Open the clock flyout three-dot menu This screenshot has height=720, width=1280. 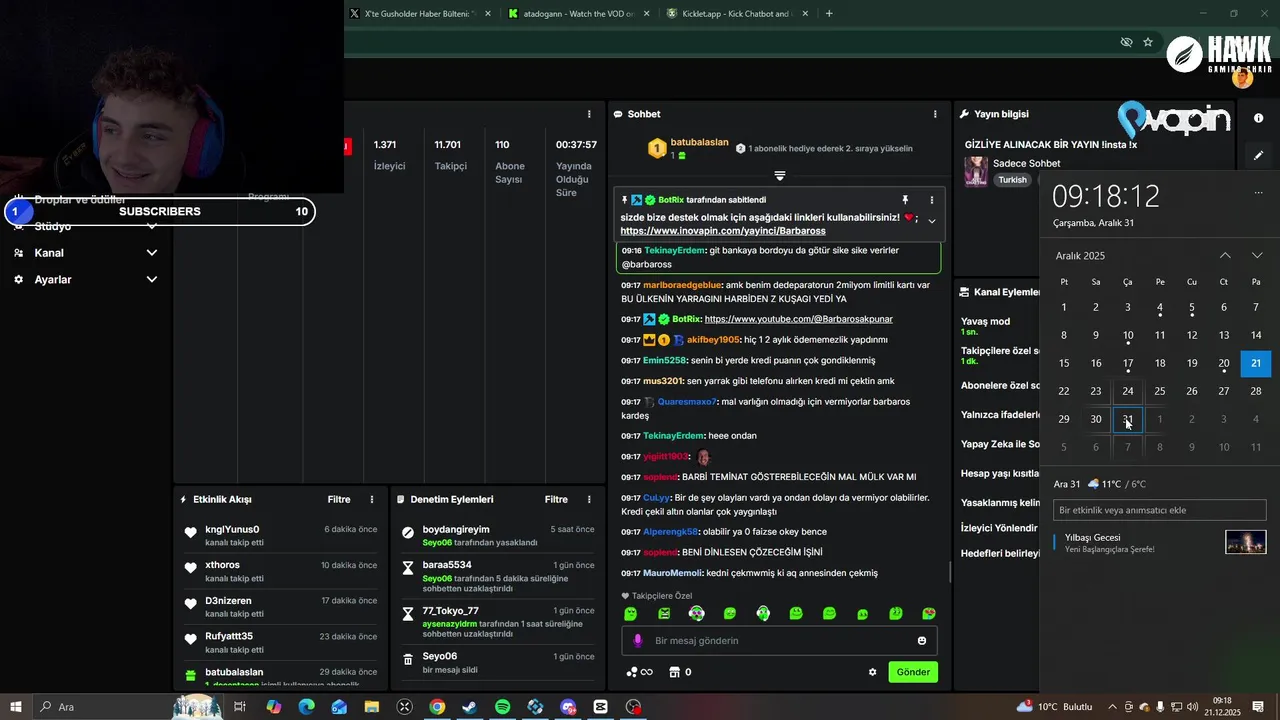1258,193
